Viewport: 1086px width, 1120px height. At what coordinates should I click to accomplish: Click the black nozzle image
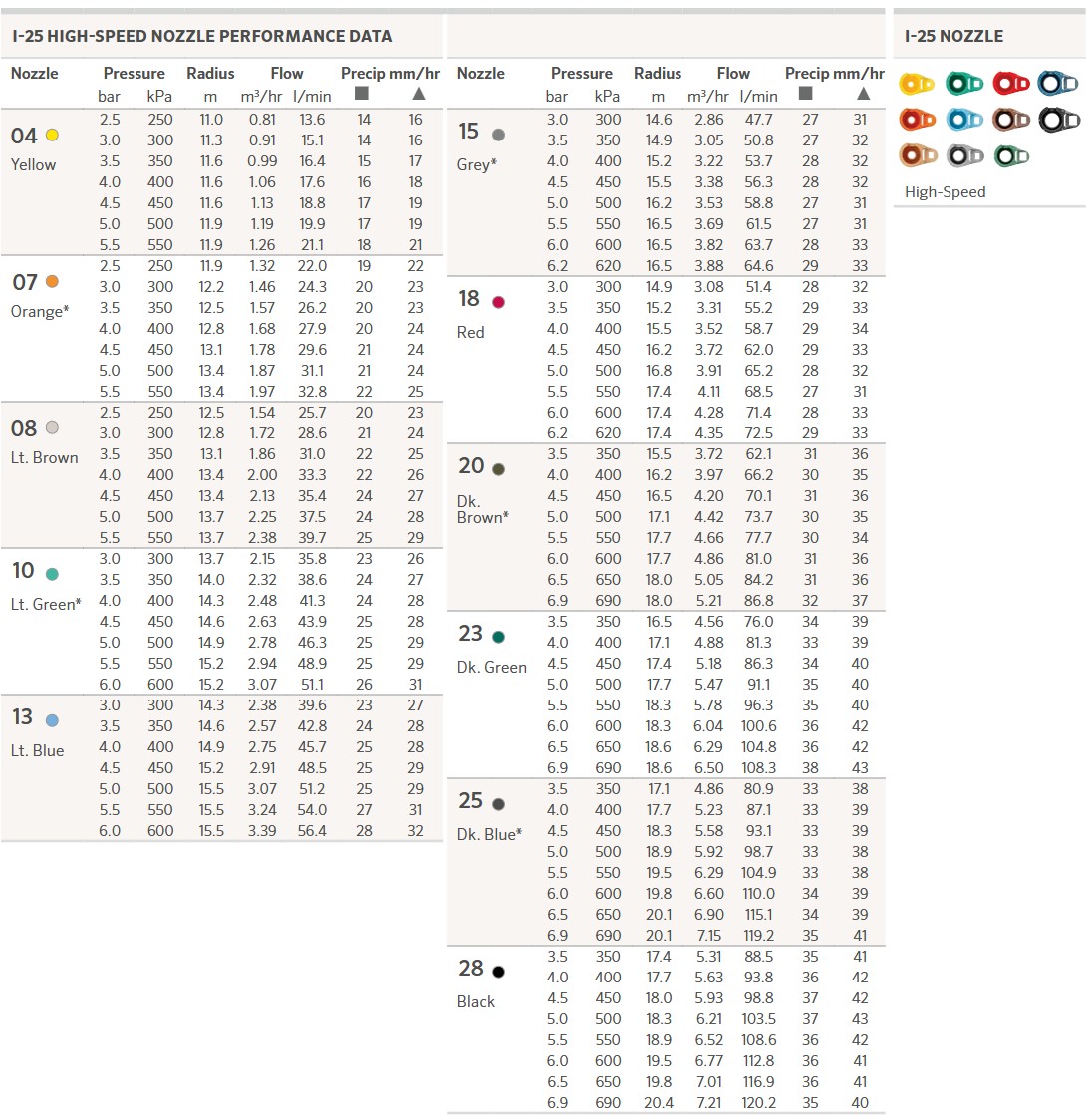point(1058,120)
